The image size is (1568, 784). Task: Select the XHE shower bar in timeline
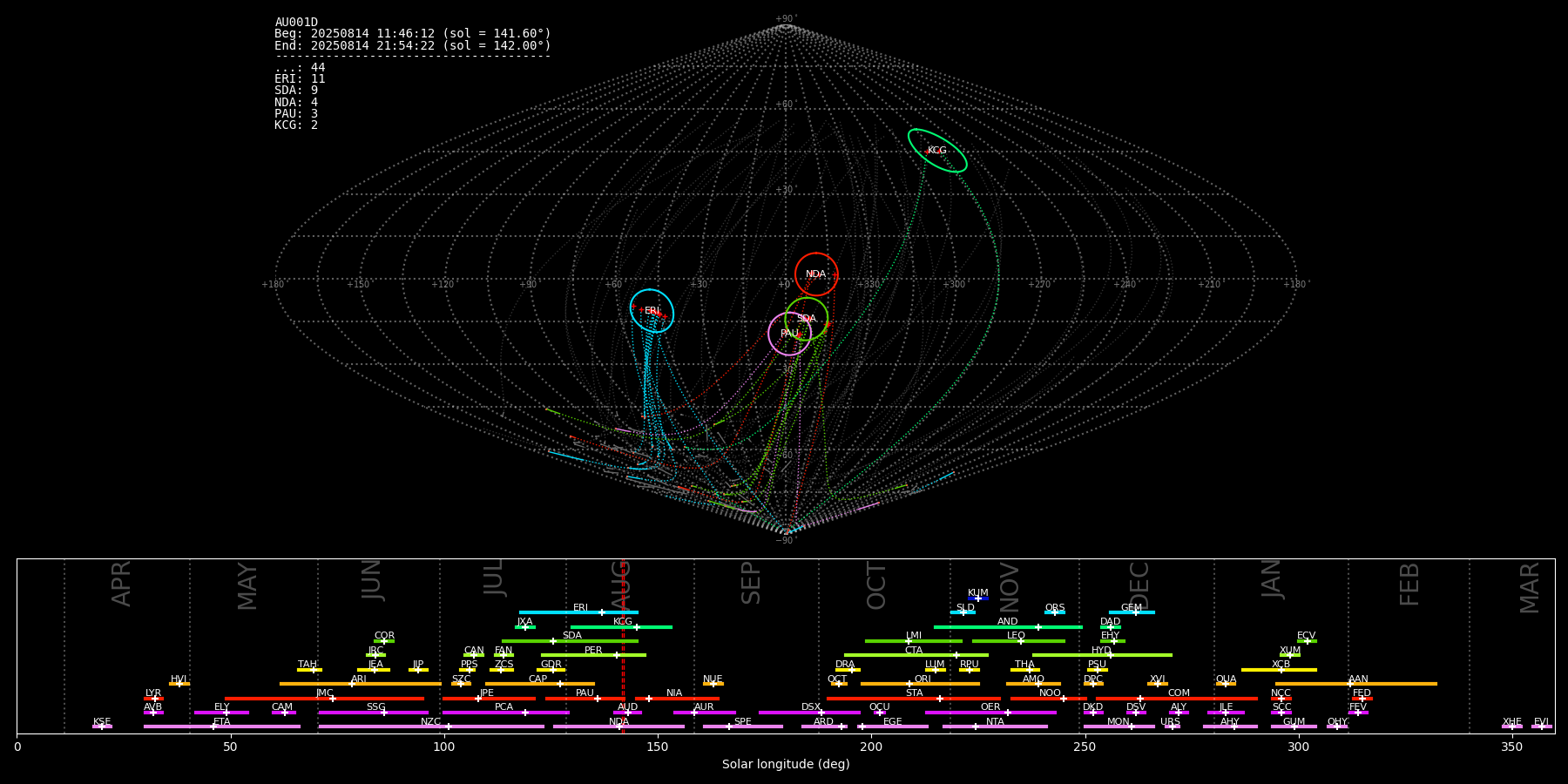click(x=1512, y=727)
